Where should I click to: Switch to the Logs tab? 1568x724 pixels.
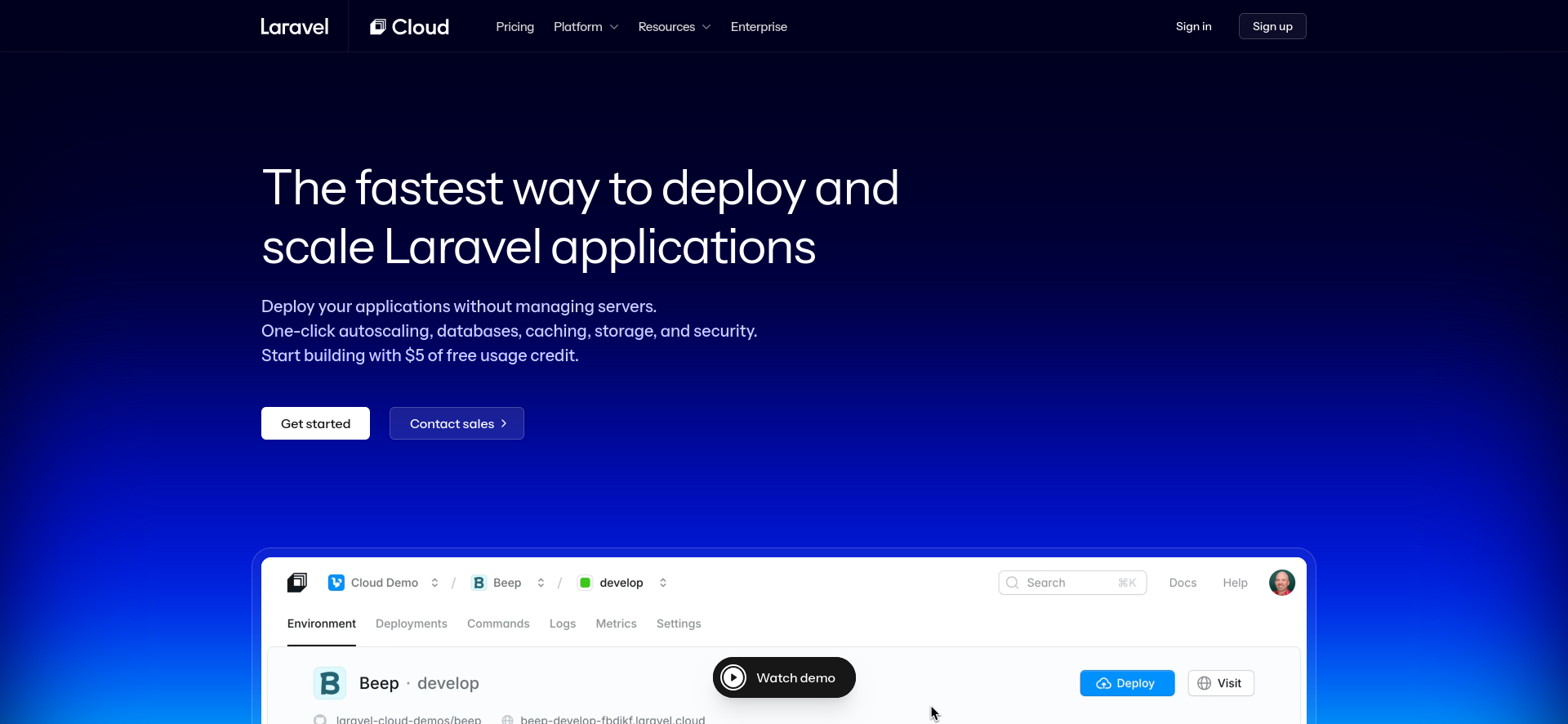tap(563, 623)
